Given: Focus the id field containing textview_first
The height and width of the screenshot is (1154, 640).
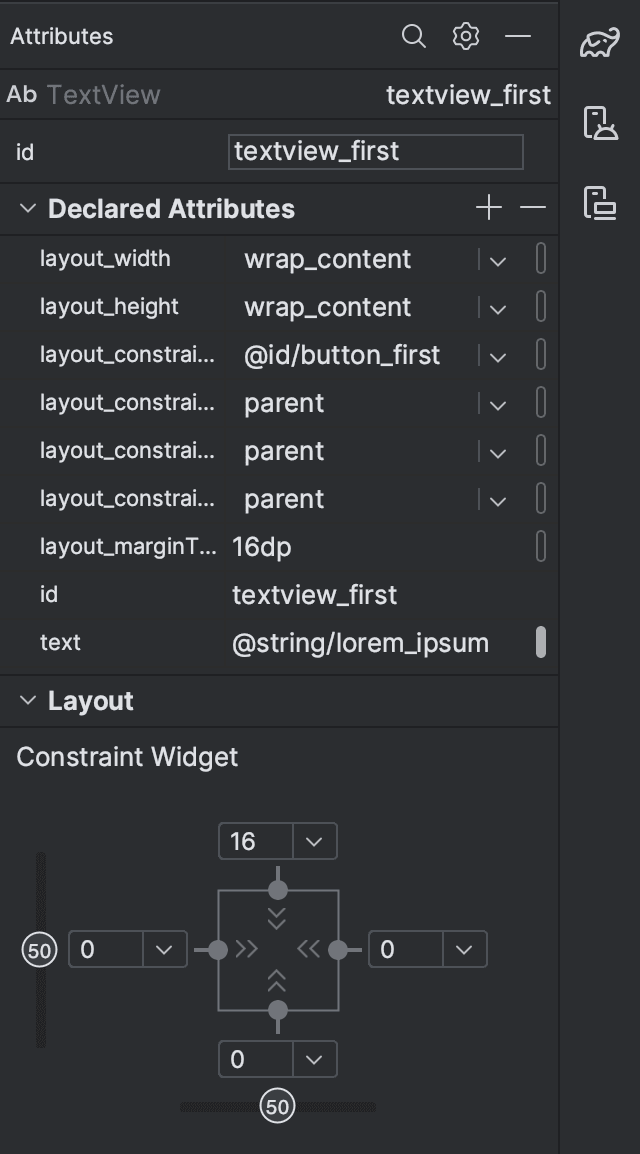Looking at the screenshot, I should pos(376,152).
